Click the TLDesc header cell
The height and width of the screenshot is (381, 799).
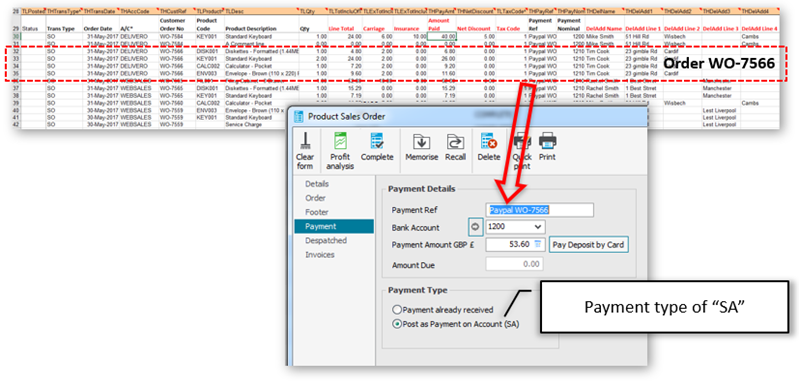point(261,11)
